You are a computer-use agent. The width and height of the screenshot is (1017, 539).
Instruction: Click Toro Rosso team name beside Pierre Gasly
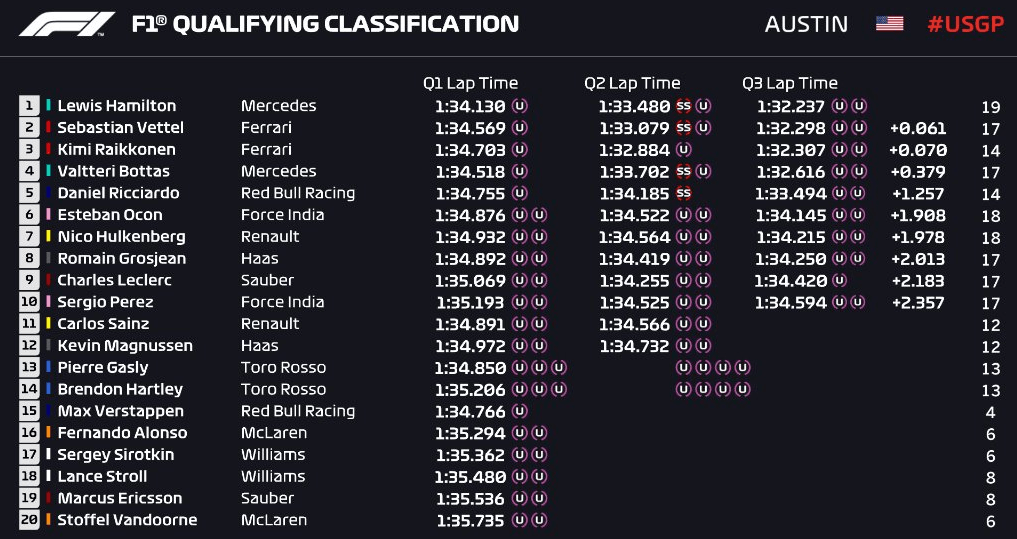point(283,367)
